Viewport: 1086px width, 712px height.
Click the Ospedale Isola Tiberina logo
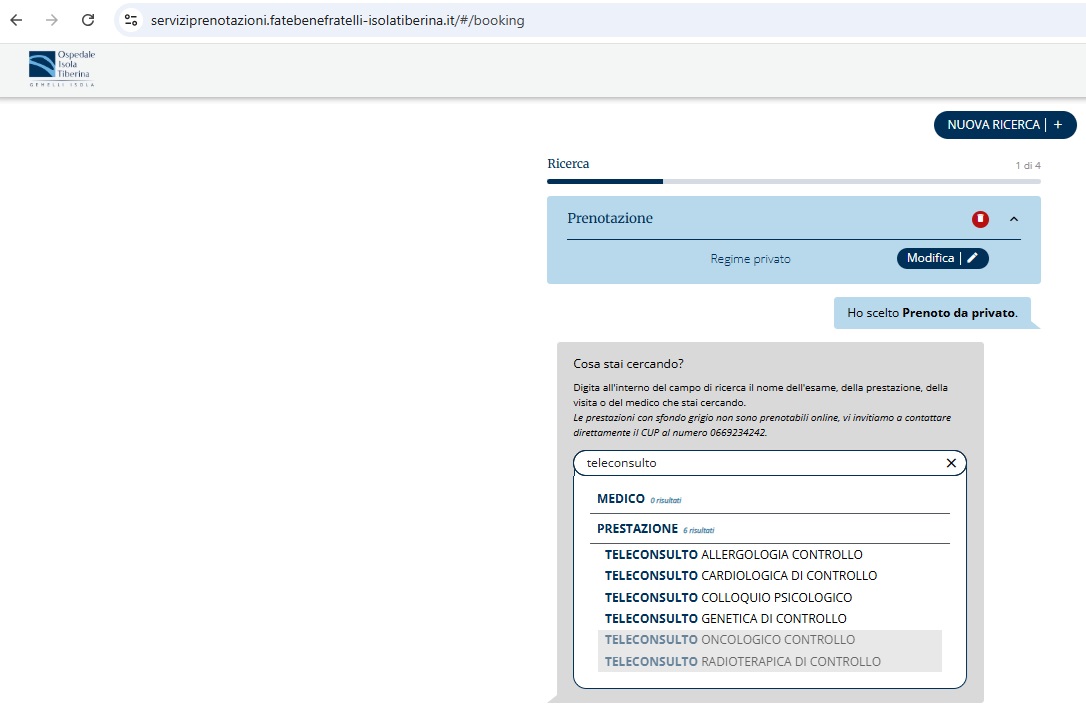[62, 68]
